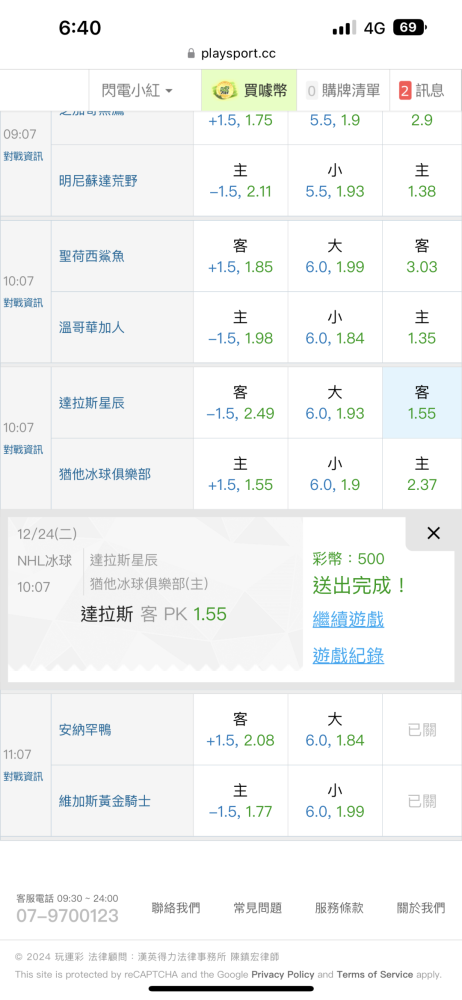Open 對戰資訊 for the 11:07 game
This screenshot has width=462, height=1000.
tap(24, 777)
